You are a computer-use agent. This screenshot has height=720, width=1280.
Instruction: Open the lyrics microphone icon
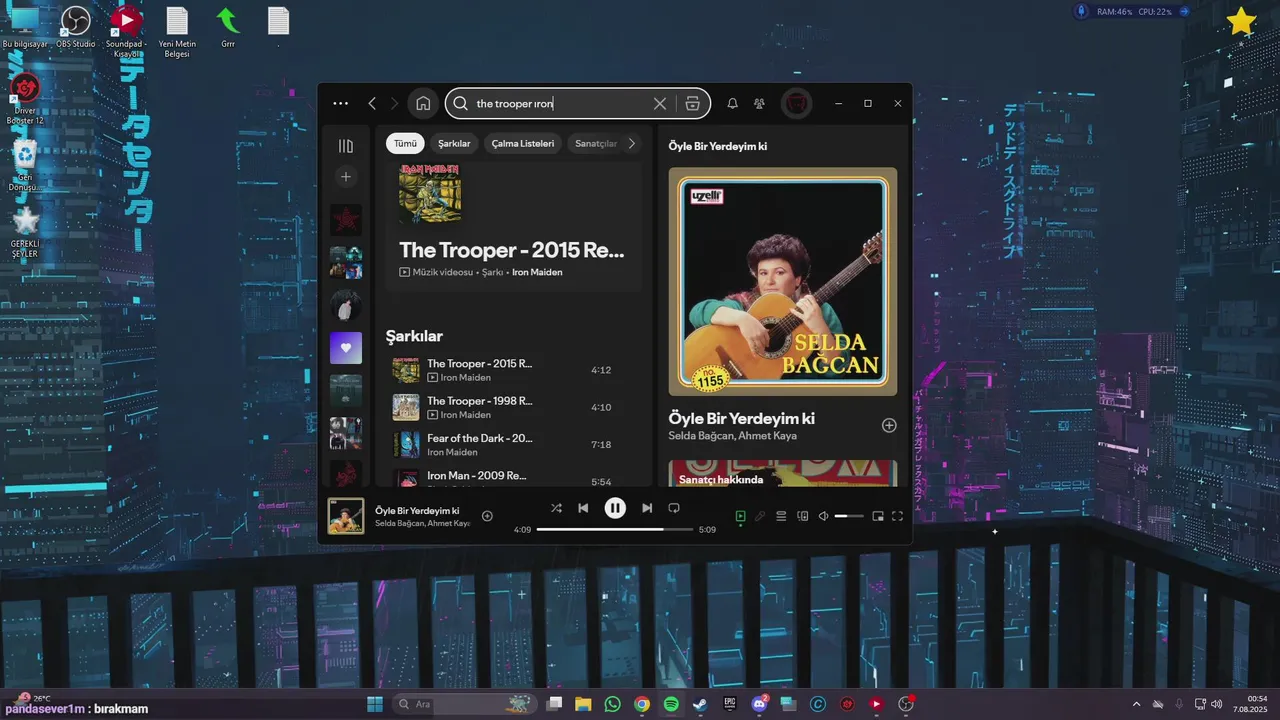click(x=760, y=516)
